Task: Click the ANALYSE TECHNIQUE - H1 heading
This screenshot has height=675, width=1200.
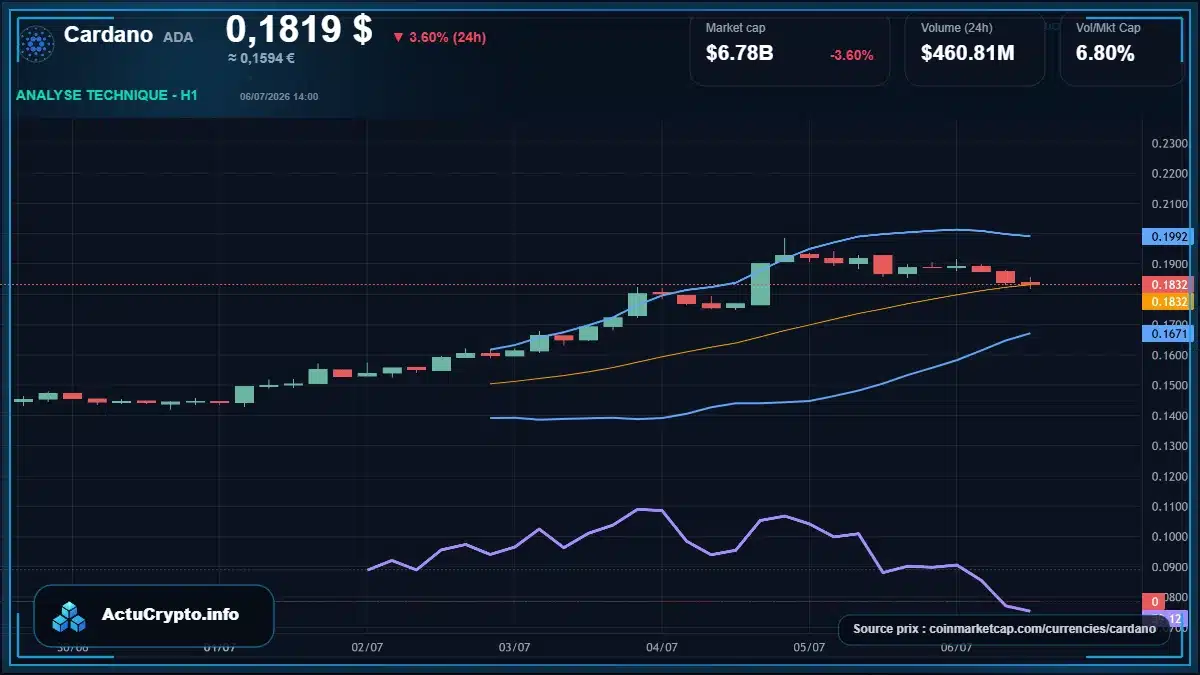Action: click(x=106, y=95)
